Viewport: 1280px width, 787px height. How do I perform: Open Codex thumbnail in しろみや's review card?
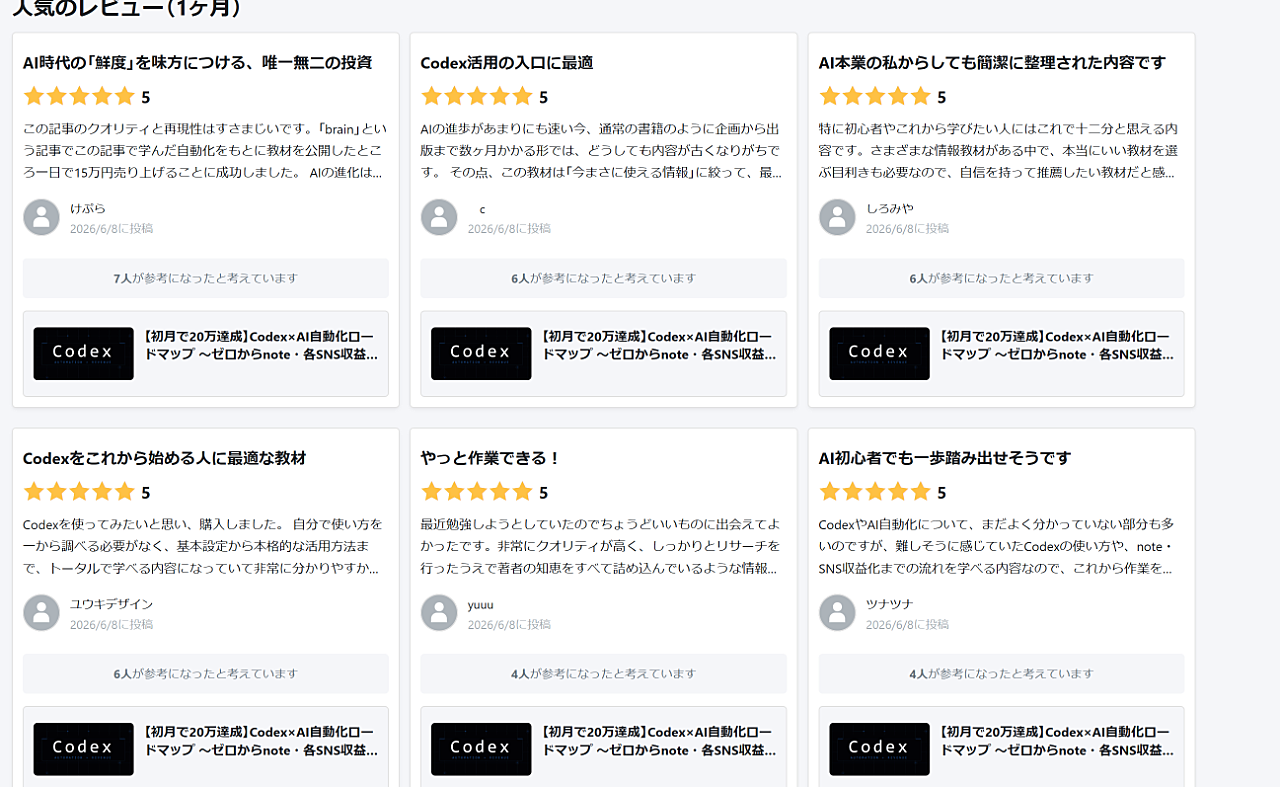coord(879,353)
